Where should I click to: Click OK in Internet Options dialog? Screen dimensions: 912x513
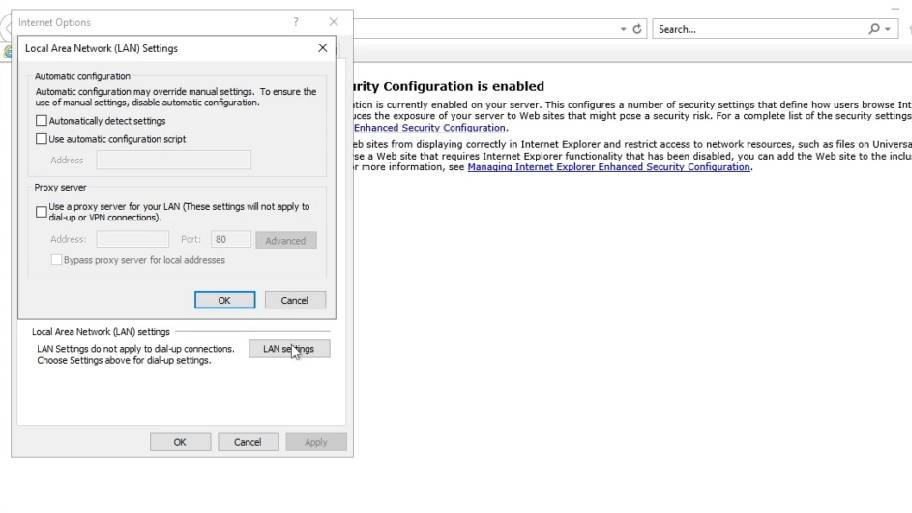tap(180, 442)
